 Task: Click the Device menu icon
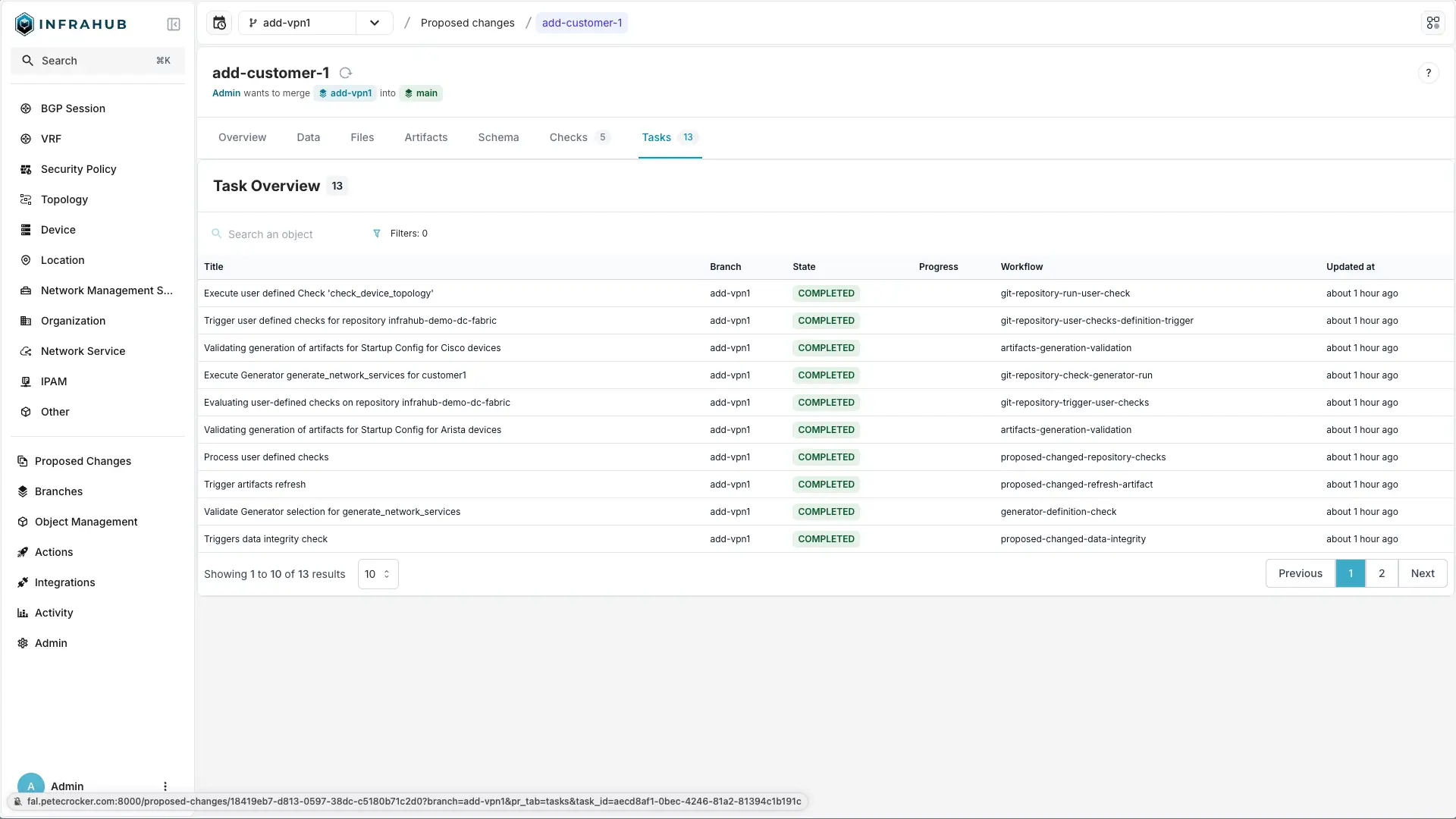pos(26,230)
